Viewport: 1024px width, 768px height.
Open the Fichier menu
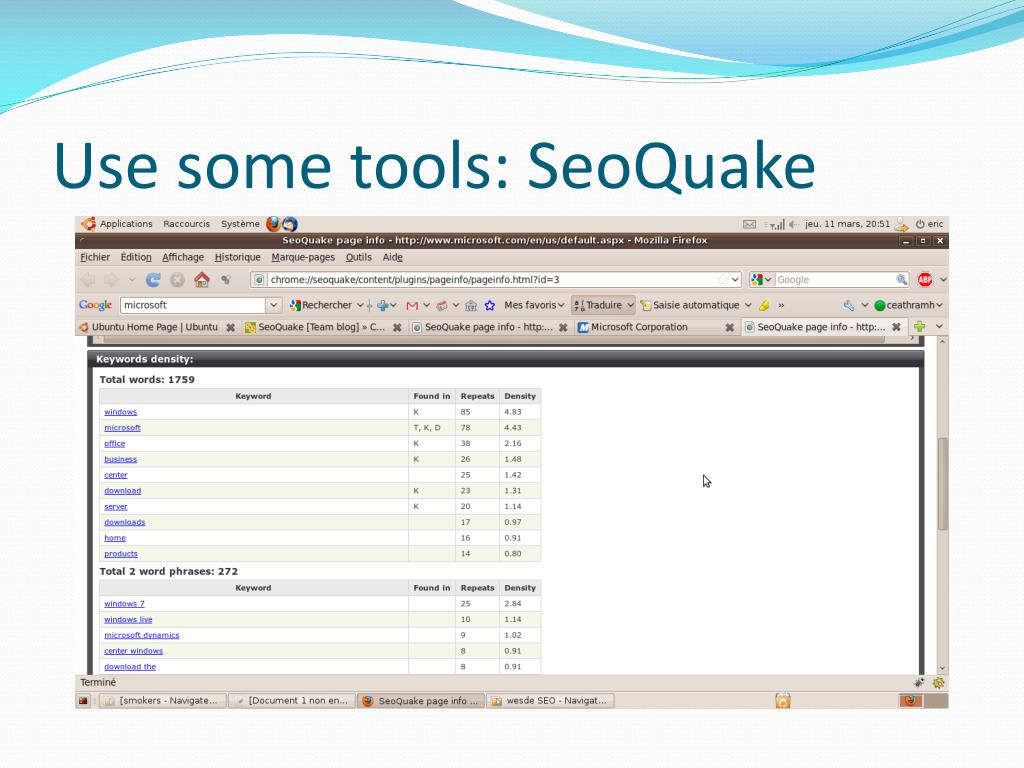(x=95, y=257)
